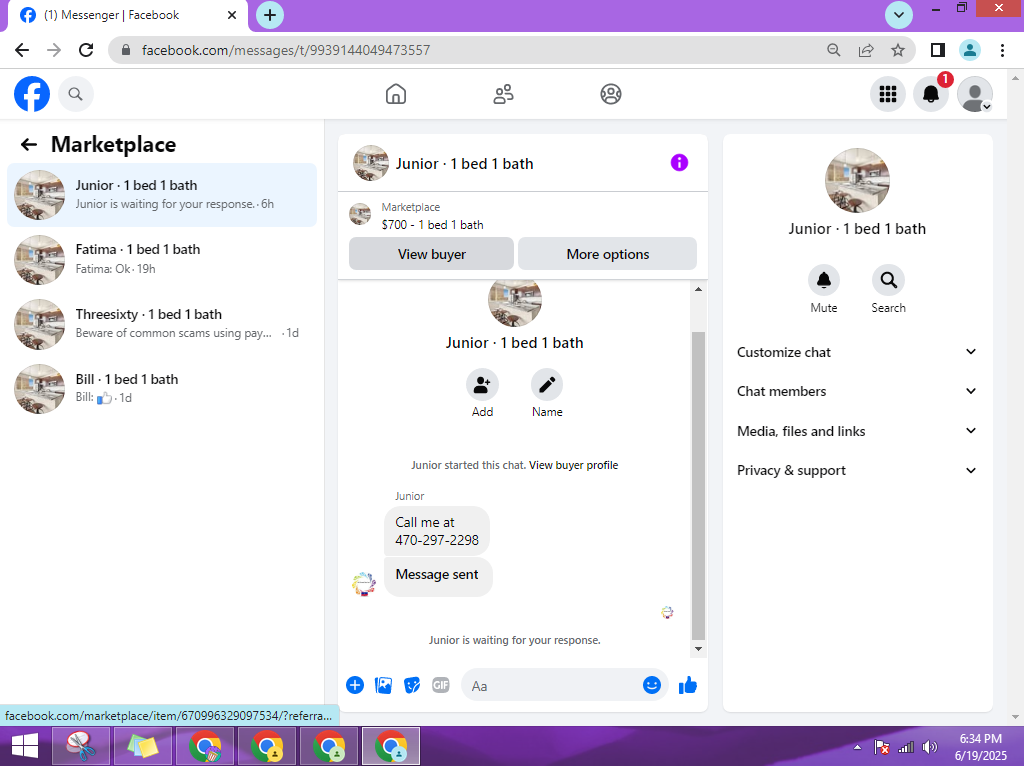The width and height of the screenshot is (1024, 766).
Task: Open the Windows Start button
Action: pyautogui.click(x=25, y=746)
